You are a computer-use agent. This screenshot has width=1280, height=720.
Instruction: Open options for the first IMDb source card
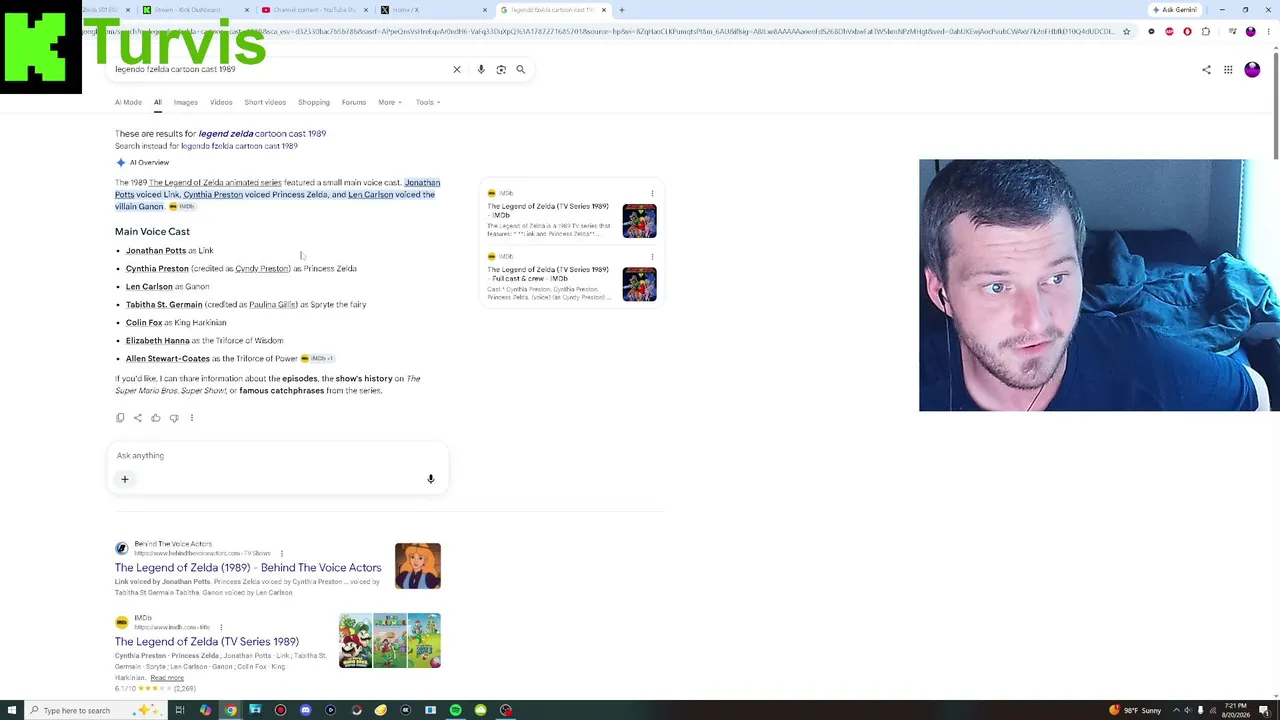coord(652,193)
